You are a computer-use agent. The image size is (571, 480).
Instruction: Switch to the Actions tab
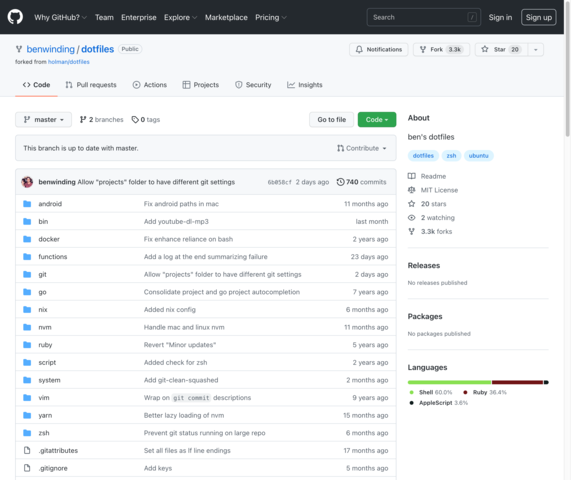150,85
